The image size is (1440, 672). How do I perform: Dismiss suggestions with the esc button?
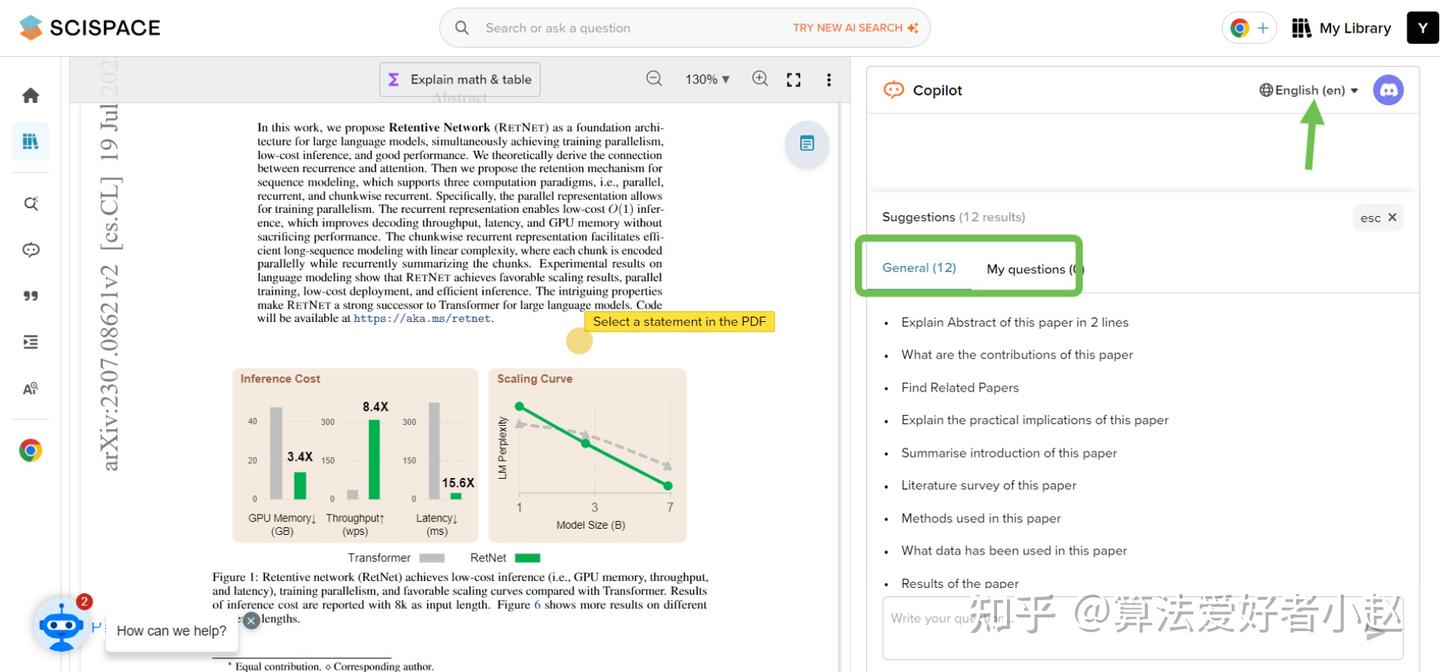[x=1379, y=217]
